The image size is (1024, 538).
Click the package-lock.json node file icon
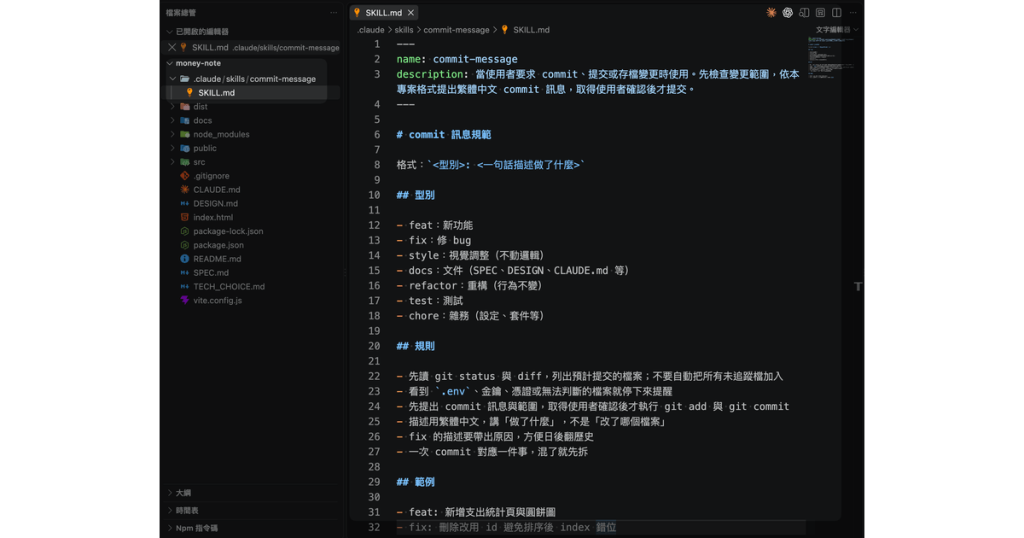click(185, 231)
